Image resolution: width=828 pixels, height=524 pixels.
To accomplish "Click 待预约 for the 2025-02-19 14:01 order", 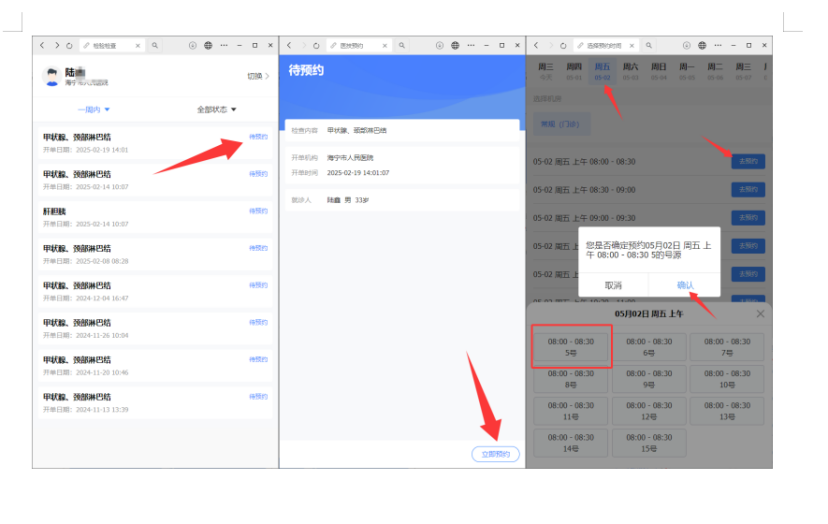I will pyautogui.click(x=258, y=137).
